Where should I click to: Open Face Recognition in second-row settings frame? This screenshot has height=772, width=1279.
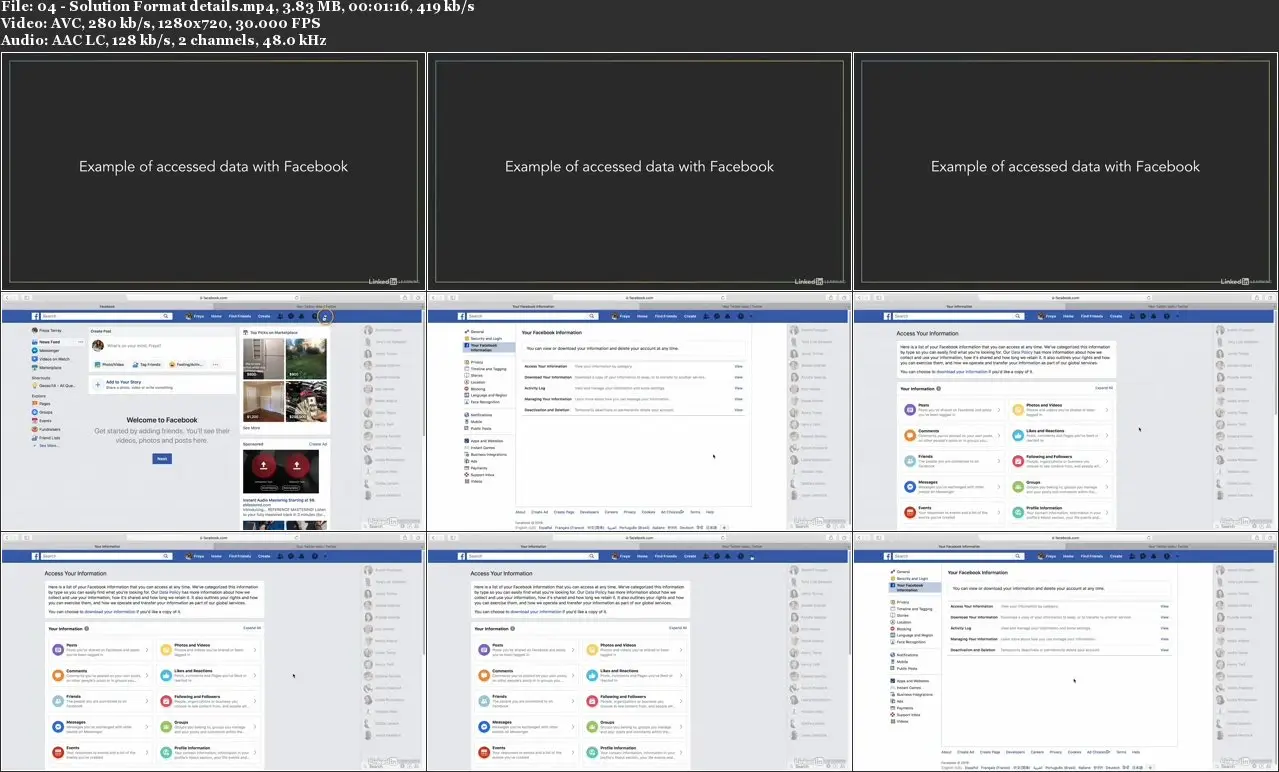click(x=482, y=402)
